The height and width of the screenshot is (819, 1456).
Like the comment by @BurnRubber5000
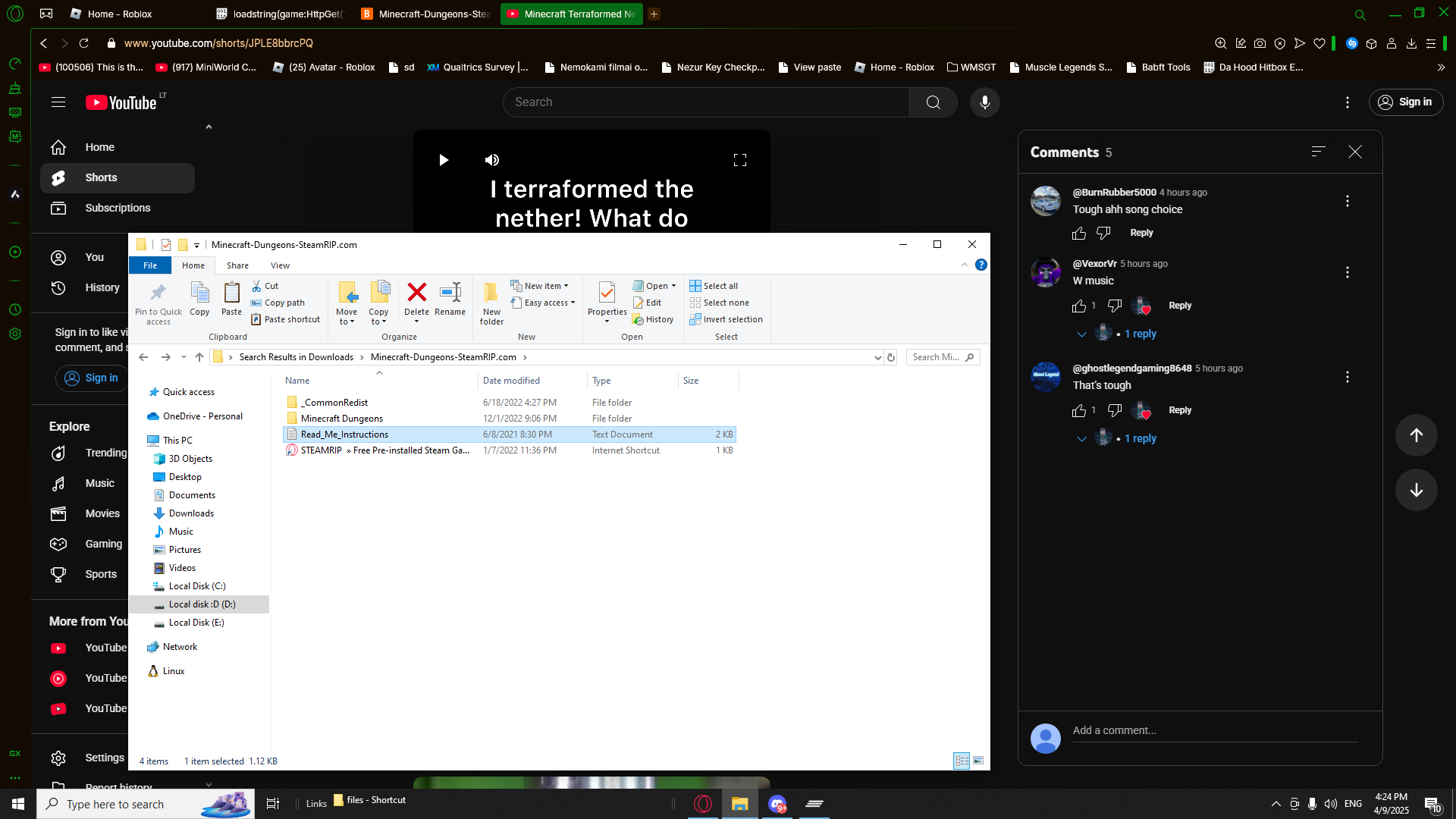(x=1078, y=234)
